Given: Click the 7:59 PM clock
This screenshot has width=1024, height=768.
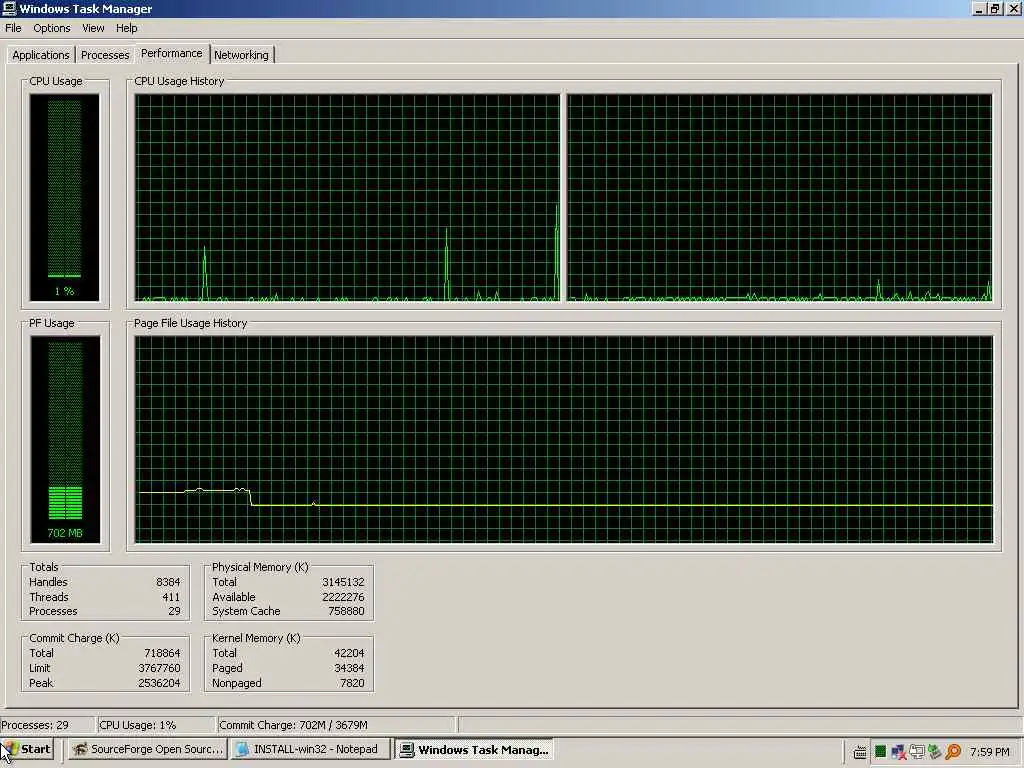Looking at the screenshot, I should 989,752.
